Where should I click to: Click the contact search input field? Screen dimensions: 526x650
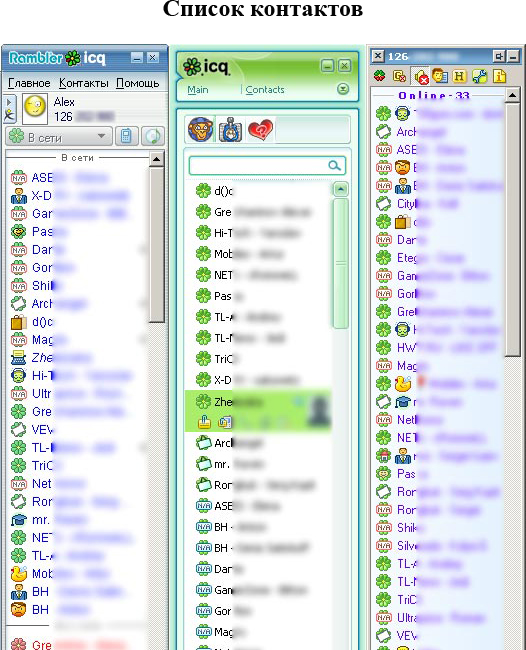click(267, 166)
